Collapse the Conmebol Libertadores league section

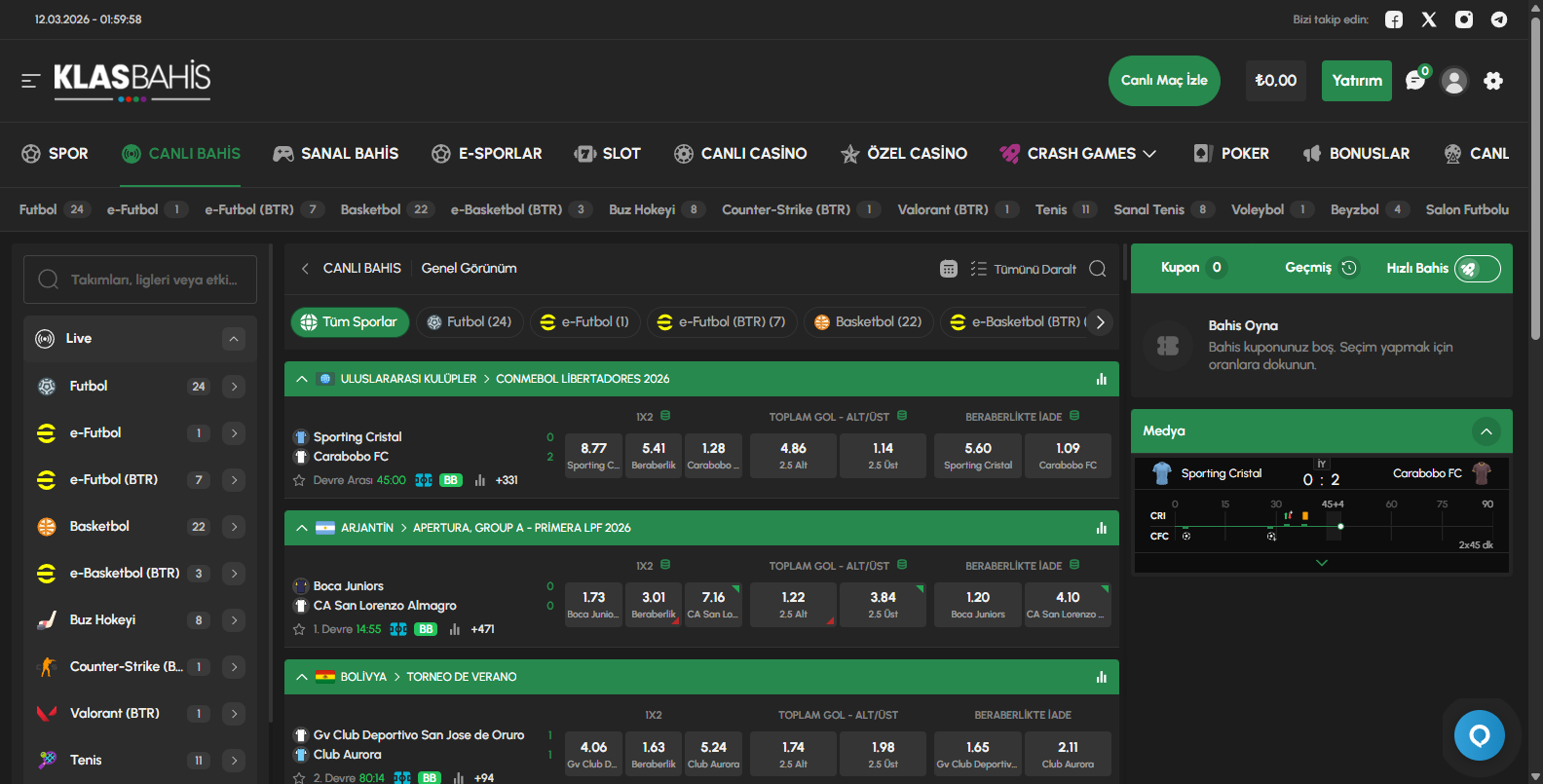coord(302,379)
